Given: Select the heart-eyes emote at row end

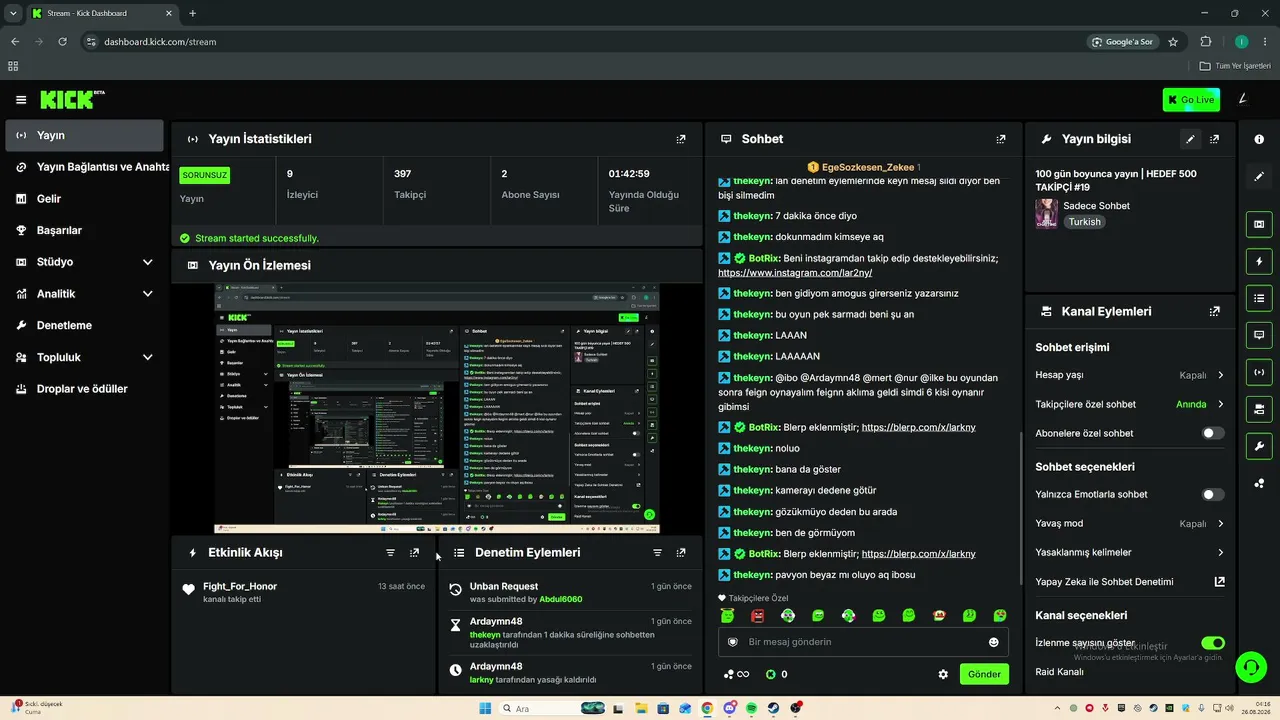Looking at the screenshot, I should coord(1000,616).
